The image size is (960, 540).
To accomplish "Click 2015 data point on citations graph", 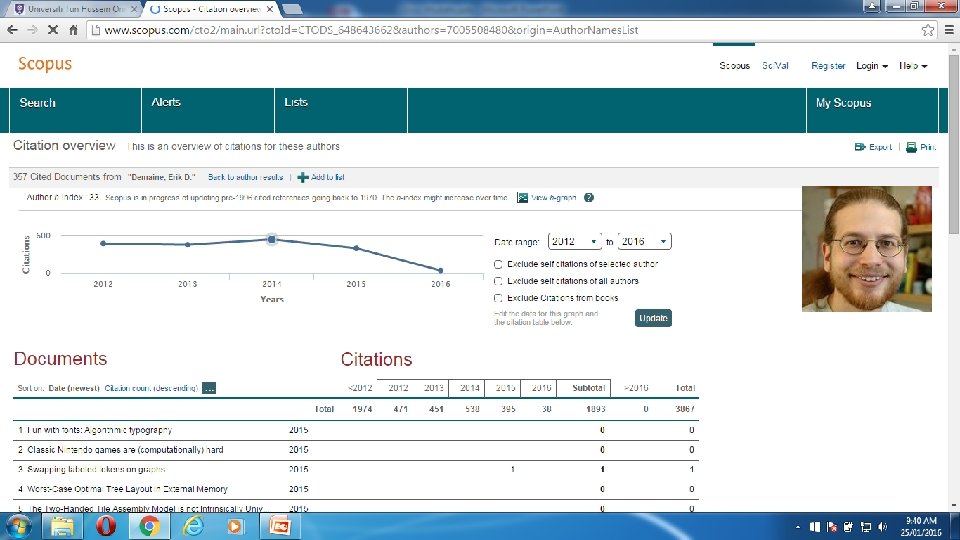I will point(356,248).
